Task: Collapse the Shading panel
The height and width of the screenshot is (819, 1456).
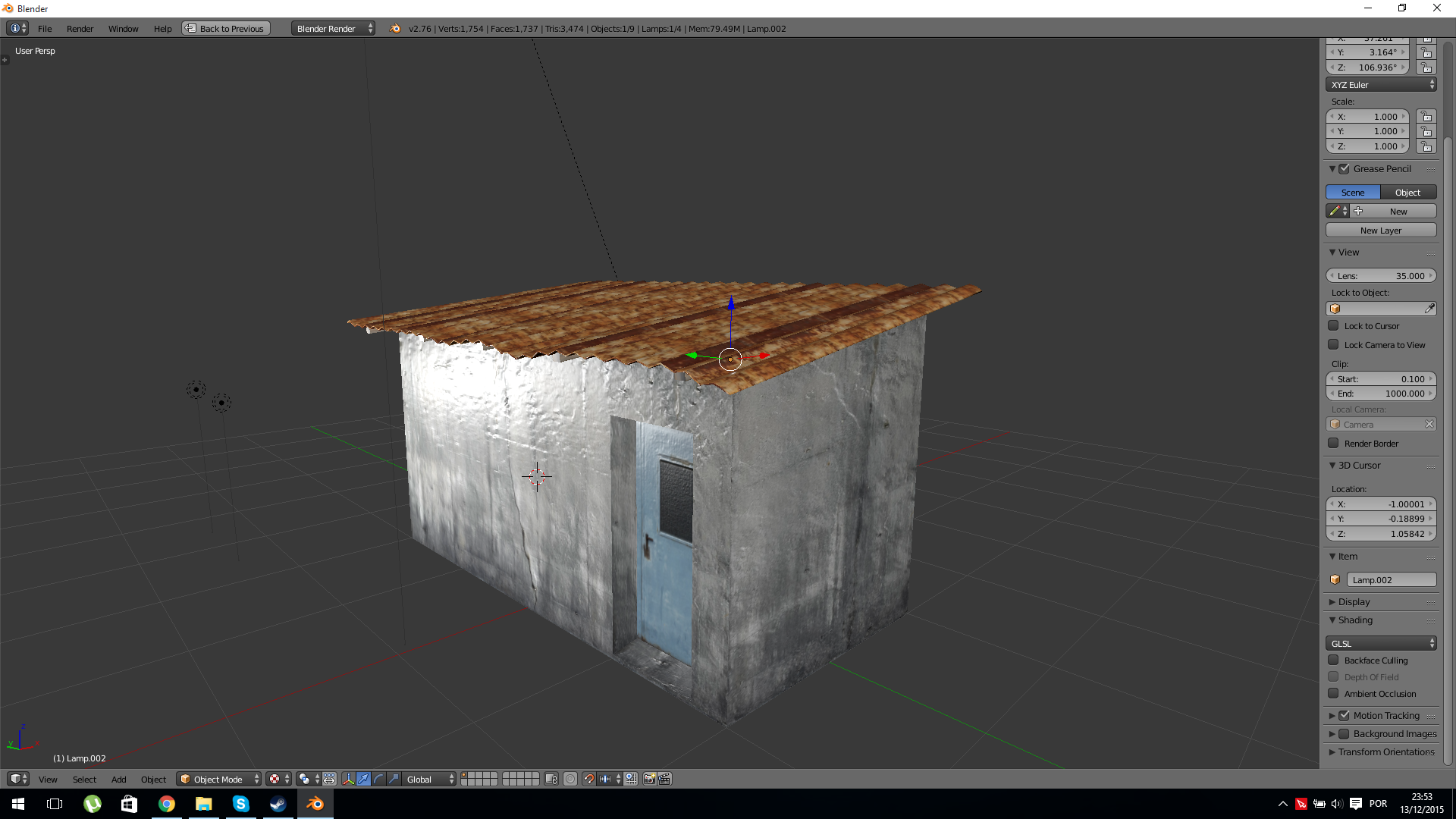Action: point(1332,620)
